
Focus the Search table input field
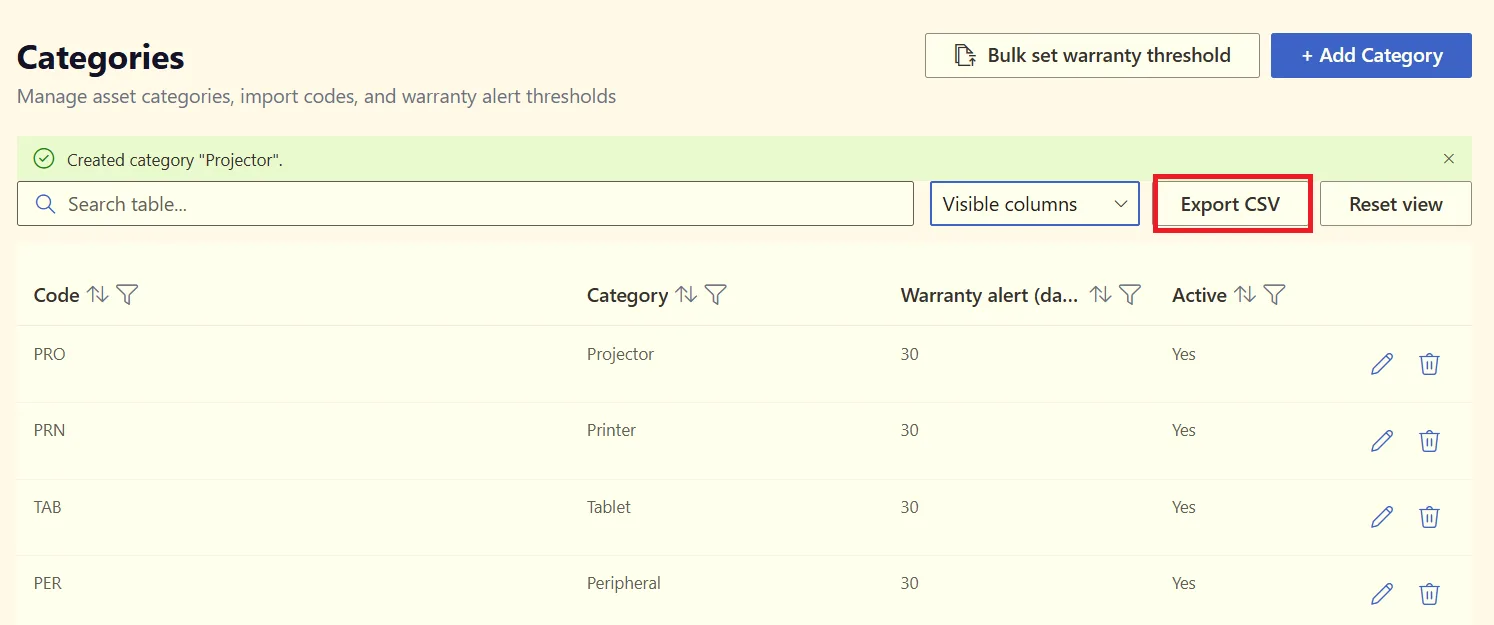click(465, 204)
